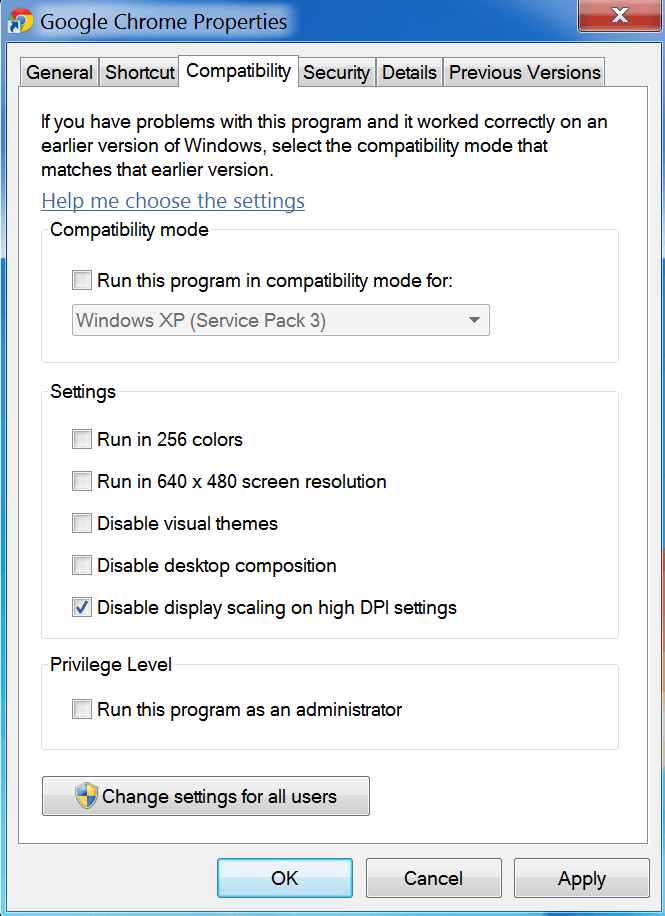
Task: Click the Apply button
Action: click(581, 878)
